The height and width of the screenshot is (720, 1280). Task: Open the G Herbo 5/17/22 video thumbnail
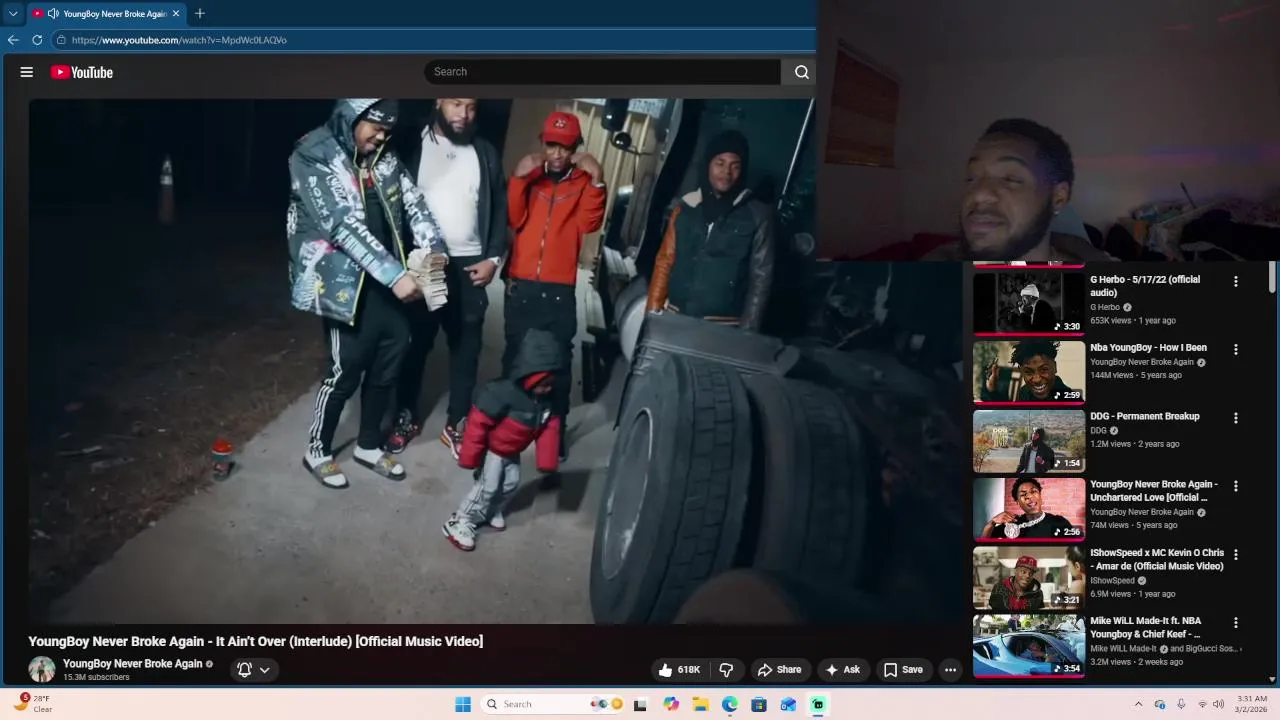pyautogui.click(x=1029, y=303)
